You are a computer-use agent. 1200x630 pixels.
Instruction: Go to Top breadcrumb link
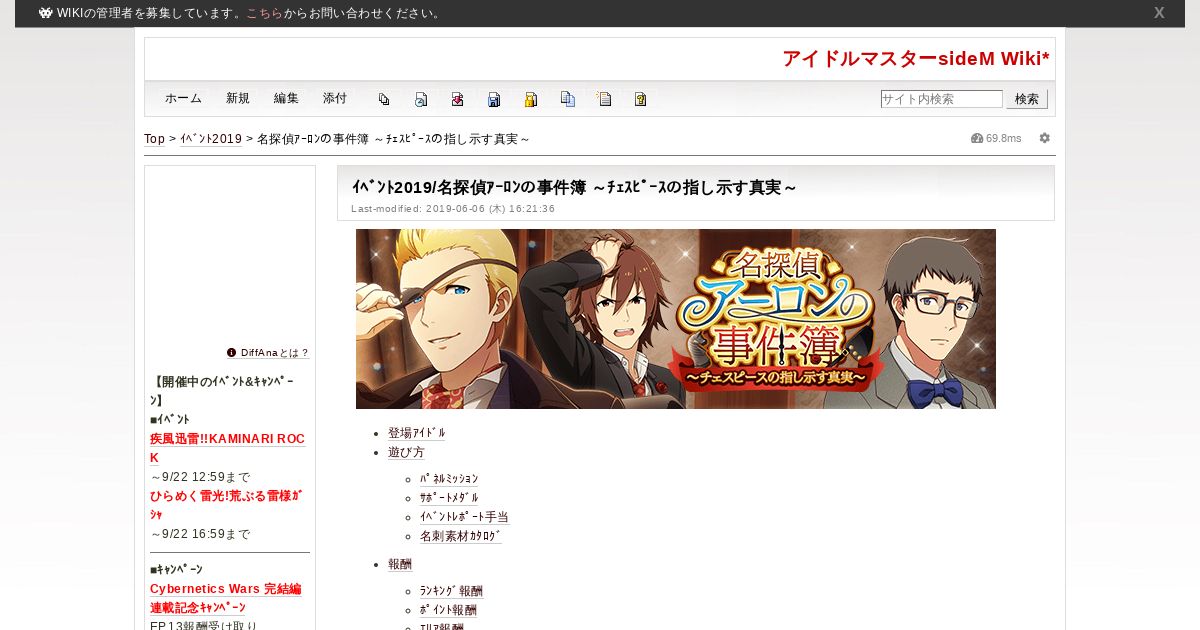[154, 139]
